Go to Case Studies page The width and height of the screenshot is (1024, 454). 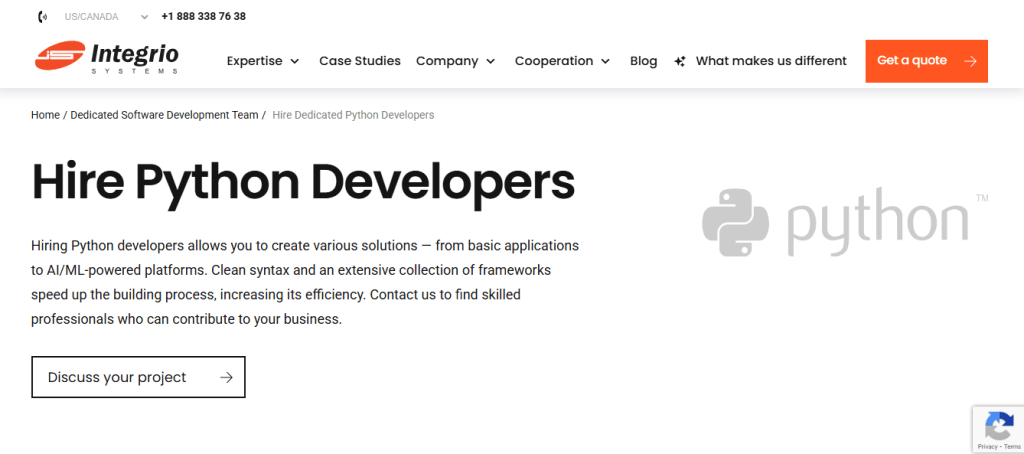pyautogui.click(x=359, y=61)
